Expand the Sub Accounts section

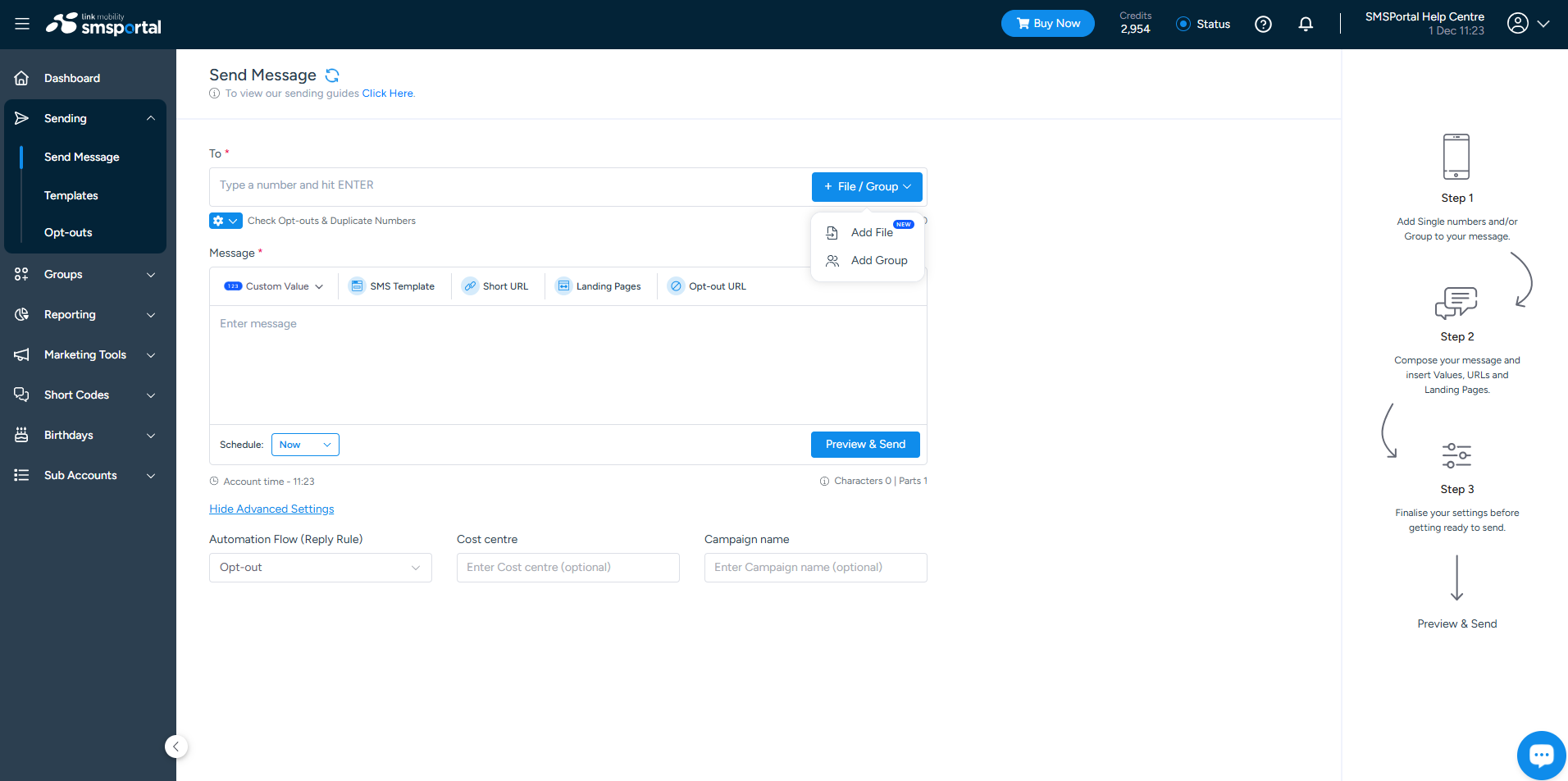[x=85, y=475]
